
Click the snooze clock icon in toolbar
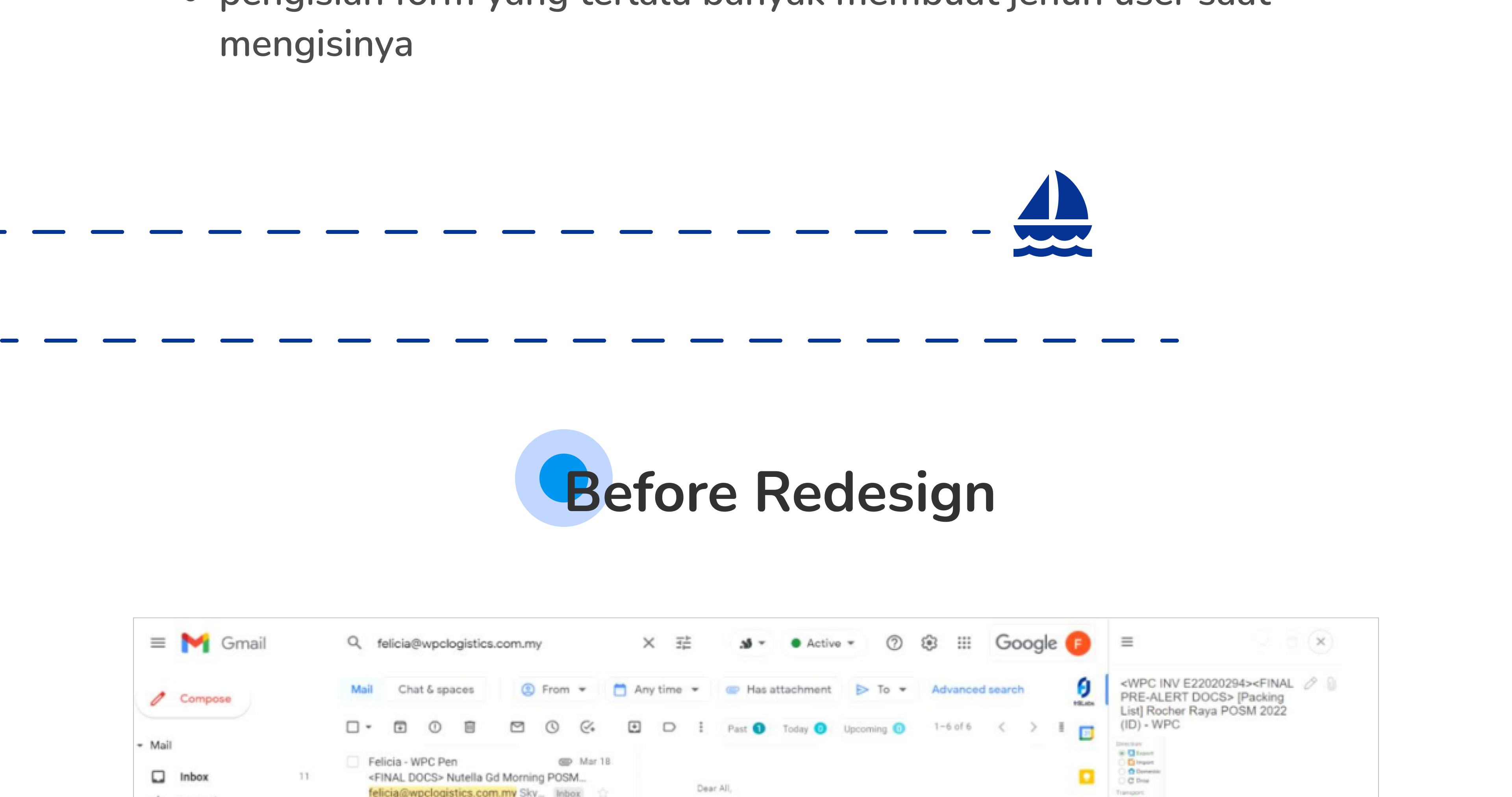coord(552,728)
